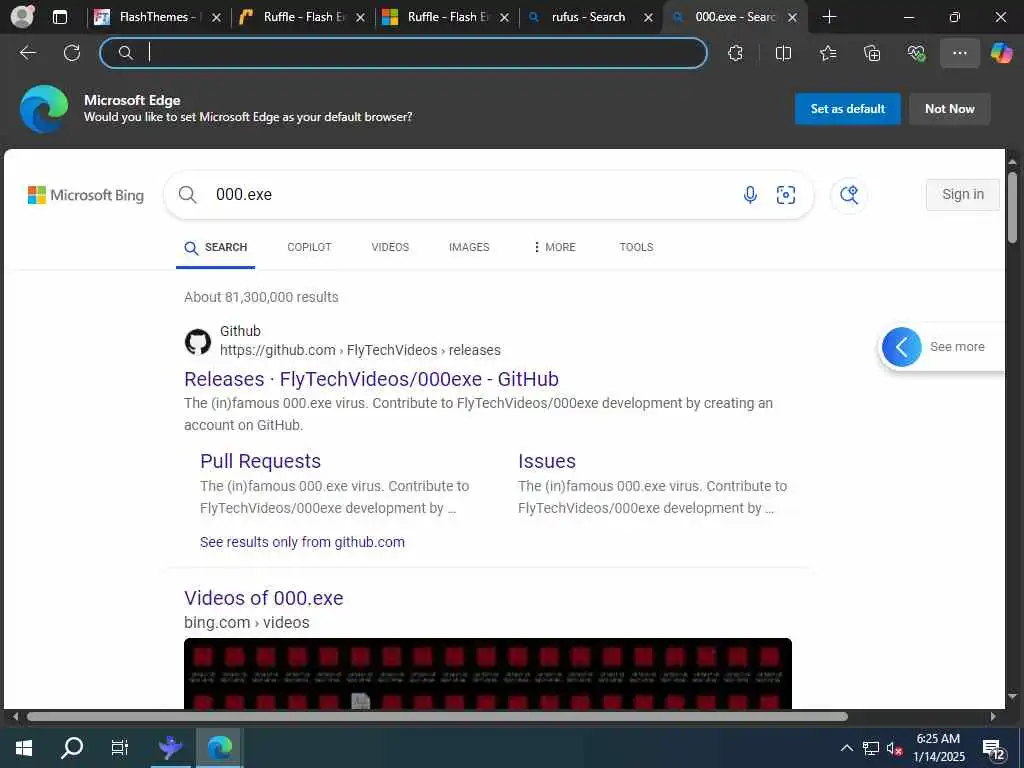Open the Edge profile avatar
Viewport: 1024px width, 768px height.
(x=23, y=16)
